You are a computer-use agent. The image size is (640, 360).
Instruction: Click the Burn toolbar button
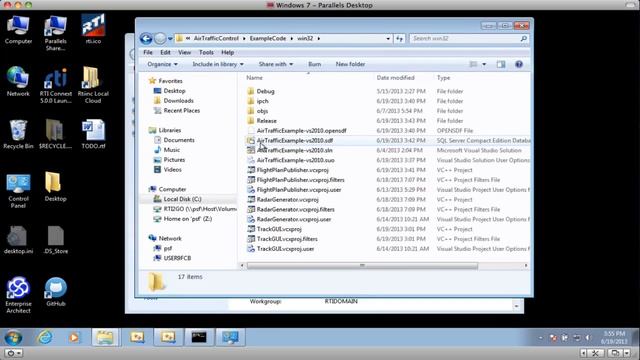[314, 64]
